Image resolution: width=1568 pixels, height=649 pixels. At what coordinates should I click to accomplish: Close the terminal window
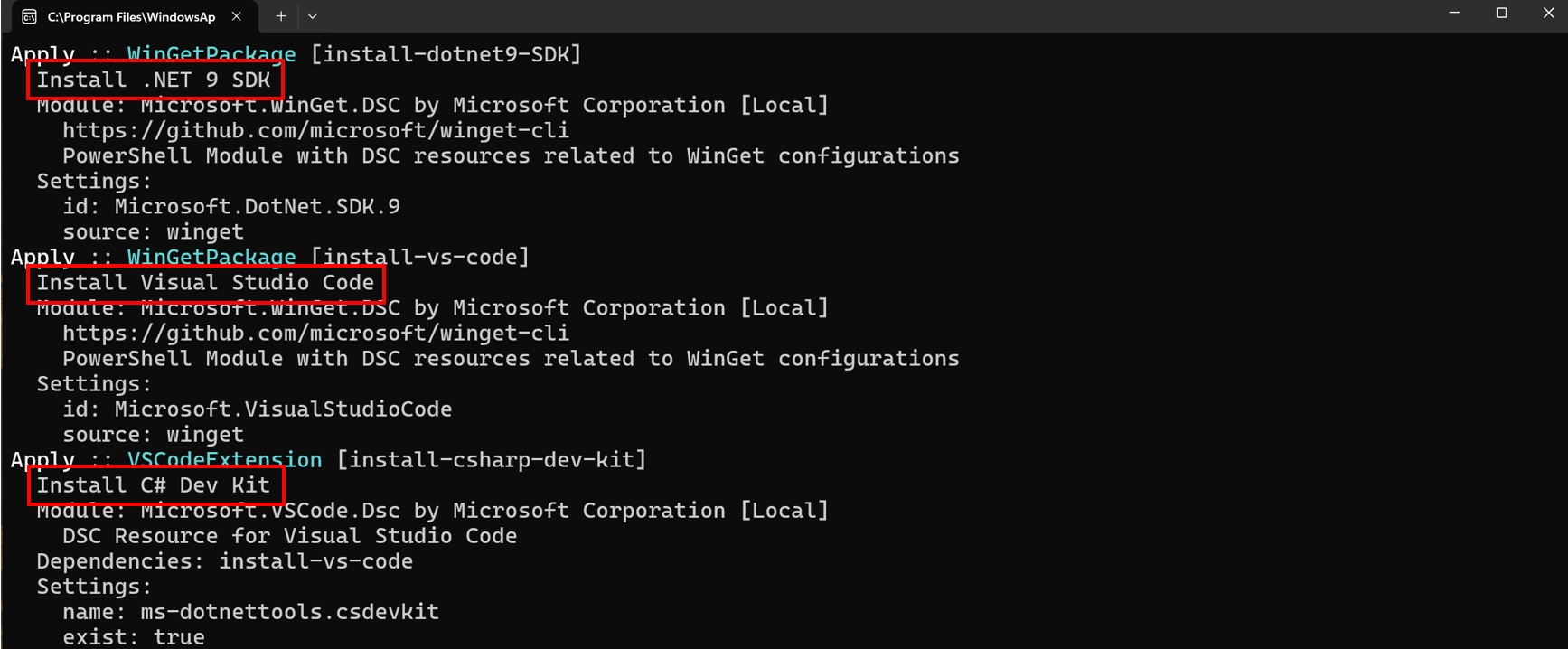click(x=1548, y=13)
